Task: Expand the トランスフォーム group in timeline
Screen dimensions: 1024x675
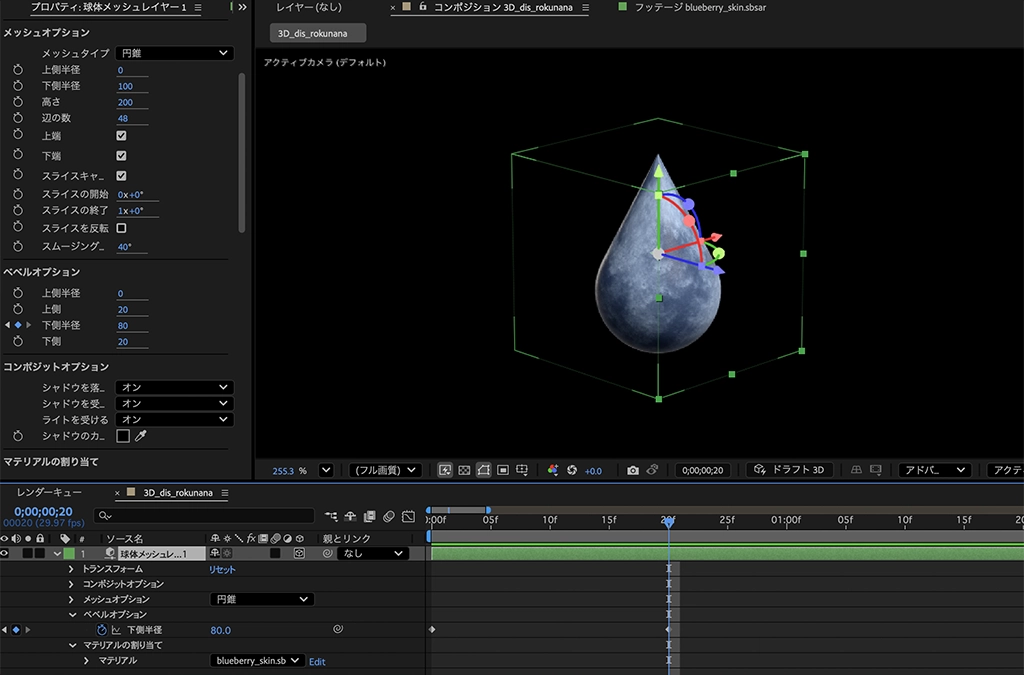Action: 71,569
